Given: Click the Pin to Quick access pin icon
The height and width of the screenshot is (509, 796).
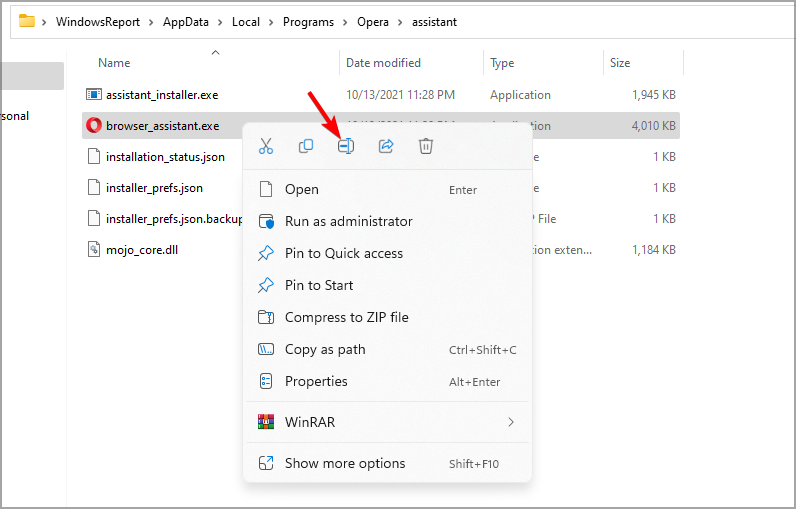Looking at the screenshot, I should pyautogui.click(x=266, y=253).
